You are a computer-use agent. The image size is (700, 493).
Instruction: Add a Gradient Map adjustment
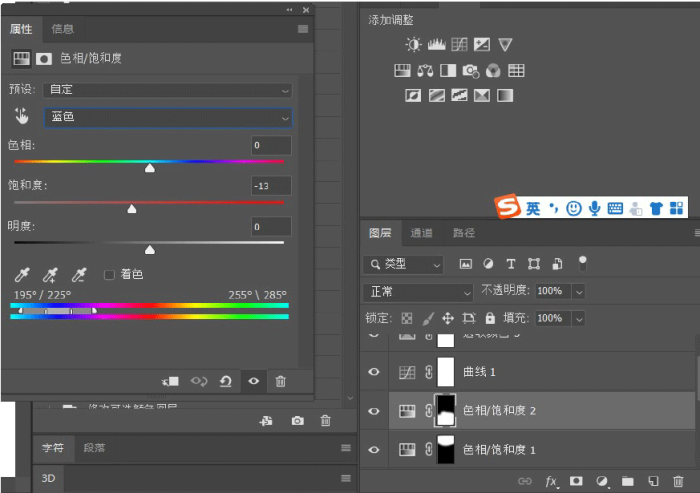[x=505, y=96]
